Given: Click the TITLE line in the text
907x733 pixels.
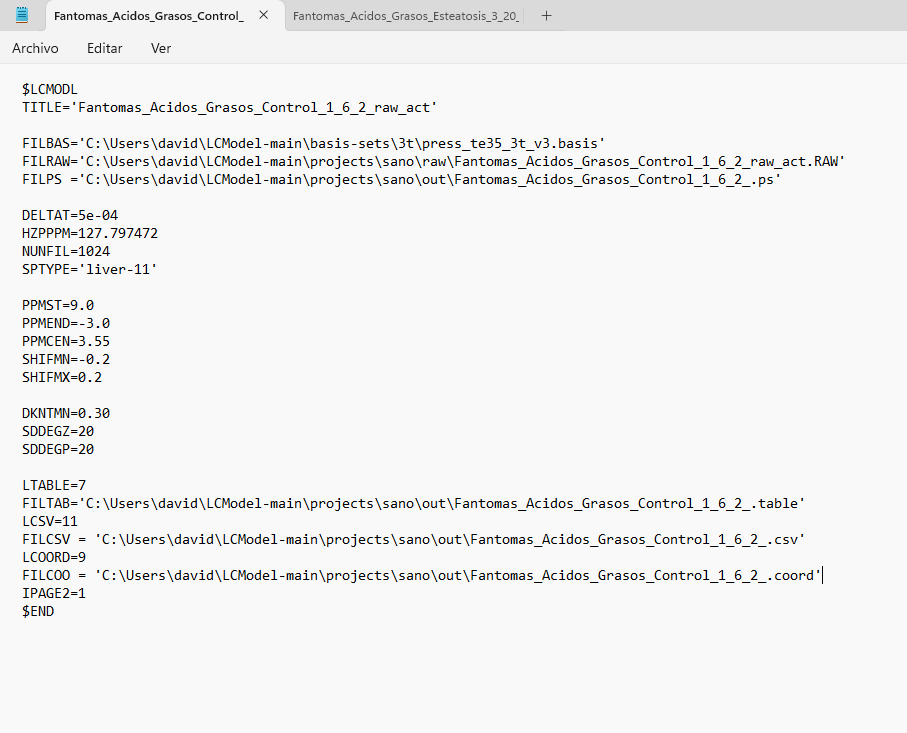Looking at the screenshot, I should click(230, 107).
